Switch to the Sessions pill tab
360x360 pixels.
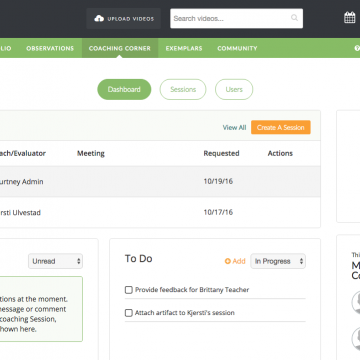pyautogui.click(x=183, y=89)
